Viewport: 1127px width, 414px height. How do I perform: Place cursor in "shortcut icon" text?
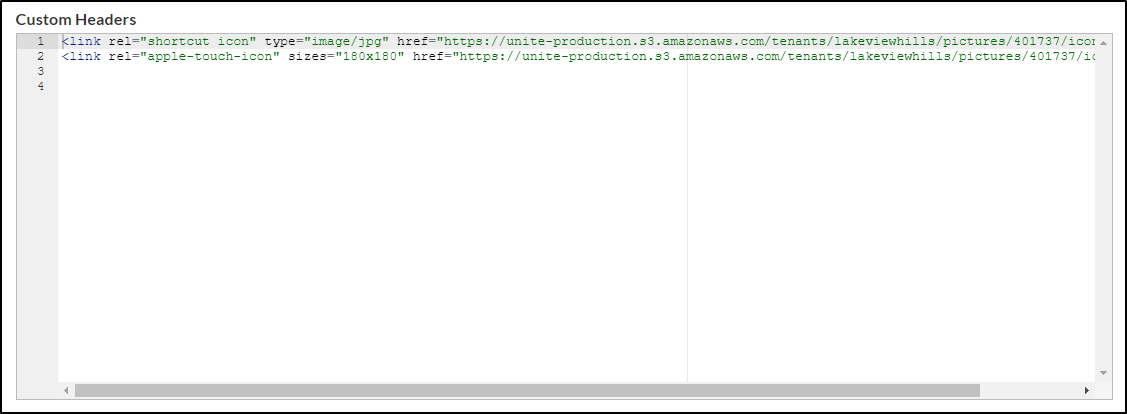pyautogui.click(x=198, y=41)
